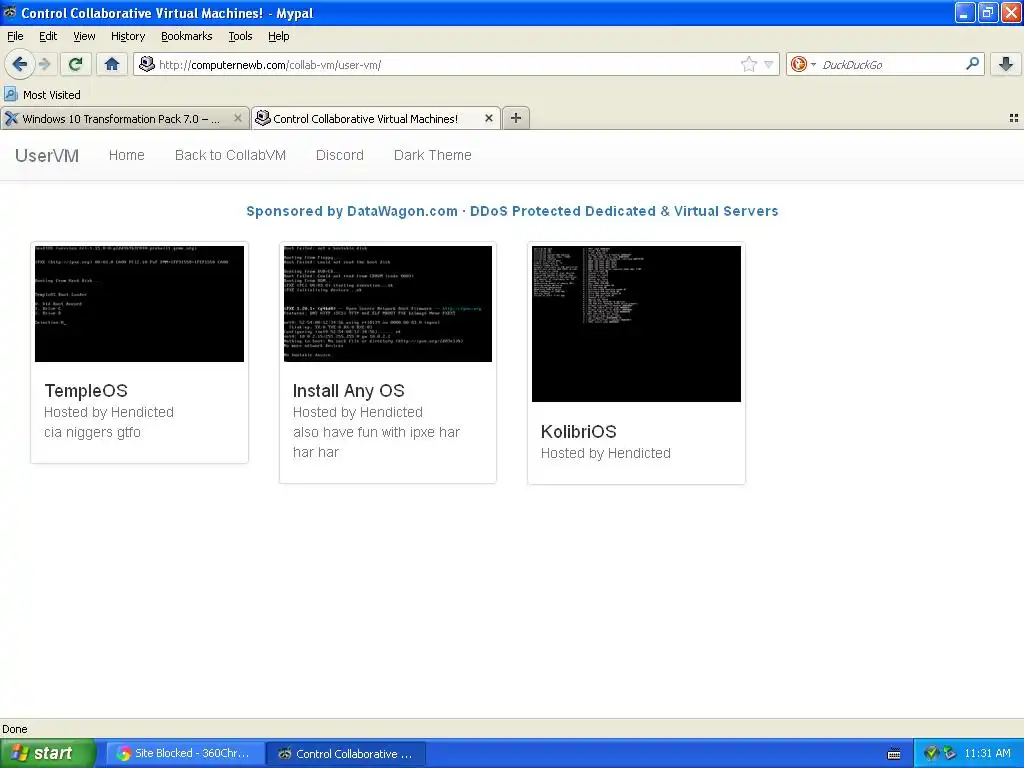Image resolution: width=1024 pixels, height=768 pixels.
Task: Open the Edit menu
Action: point(48,36)
